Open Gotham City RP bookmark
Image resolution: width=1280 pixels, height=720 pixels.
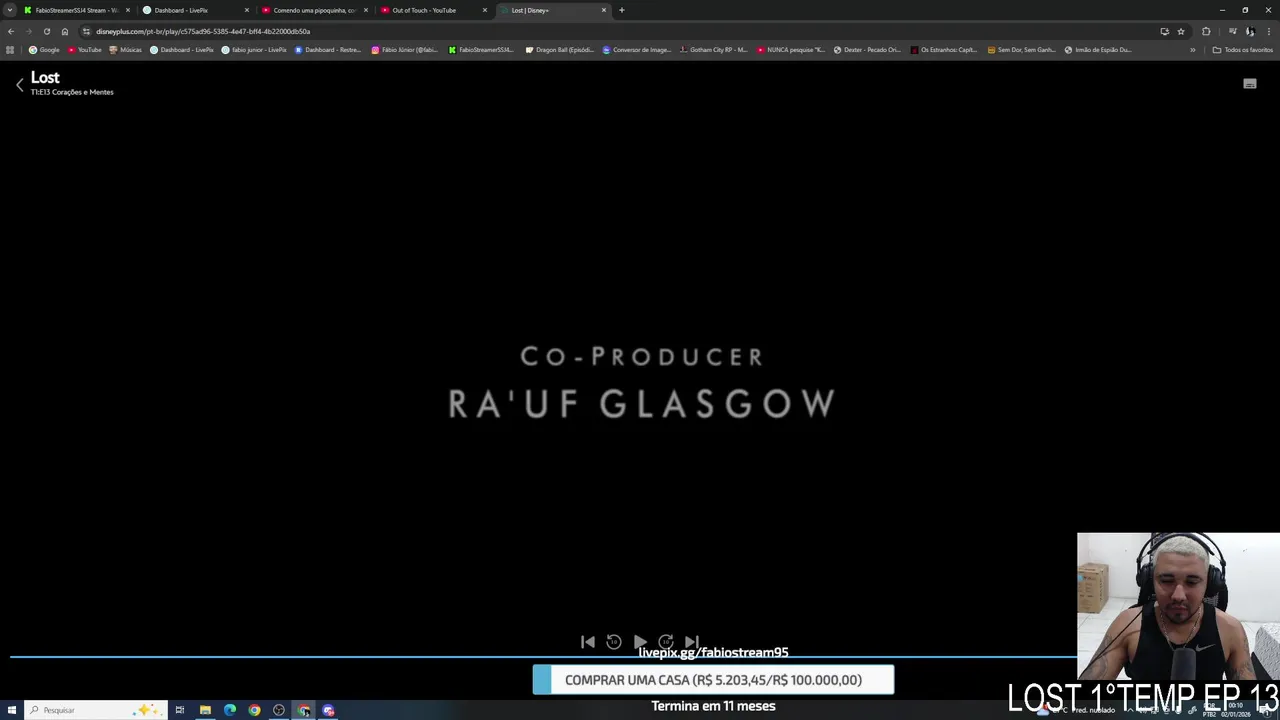[x=713, y=50]
